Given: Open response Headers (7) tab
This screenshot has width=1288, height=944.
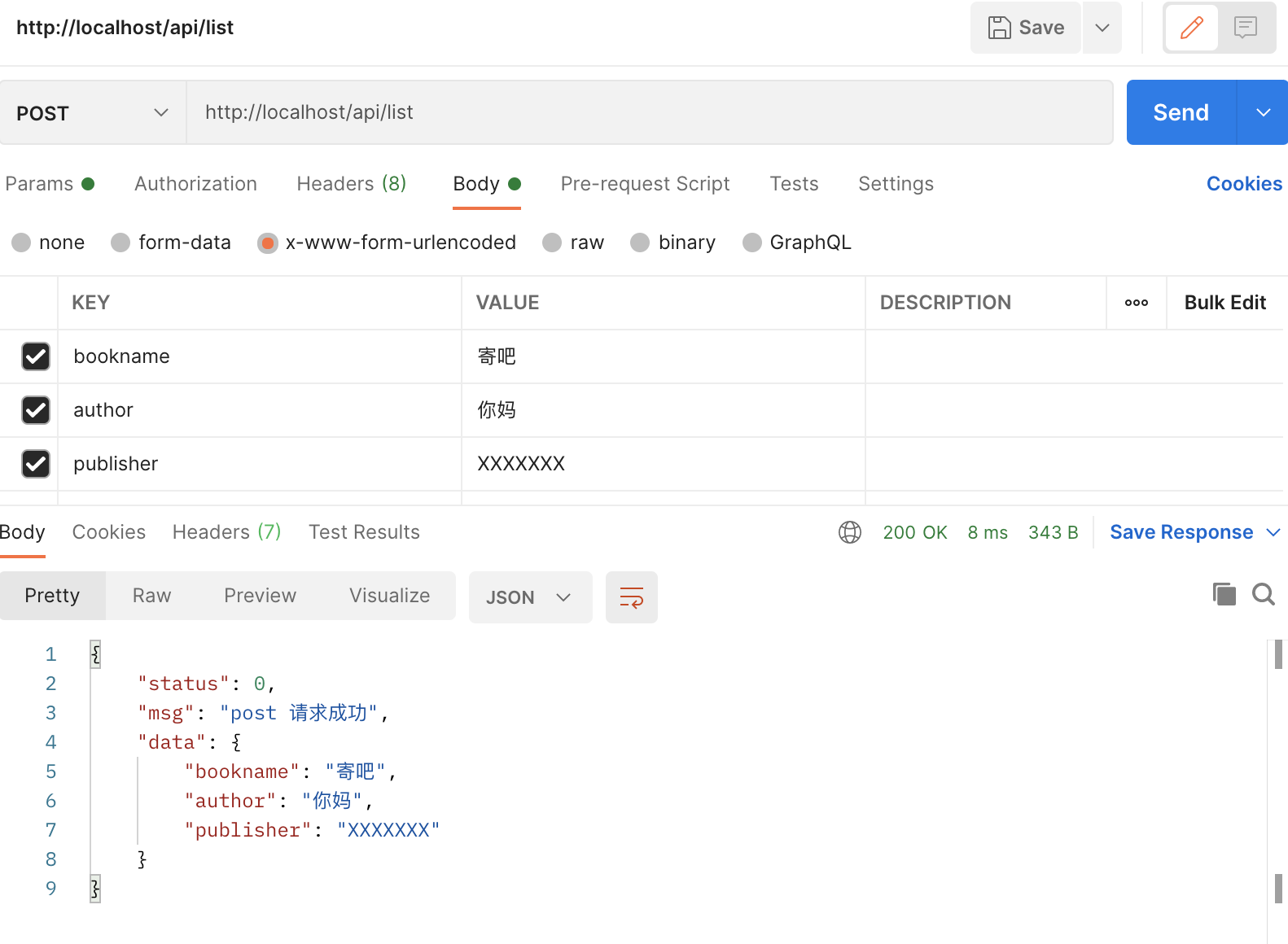Looking at the screenshot, I should pos(226,532).
